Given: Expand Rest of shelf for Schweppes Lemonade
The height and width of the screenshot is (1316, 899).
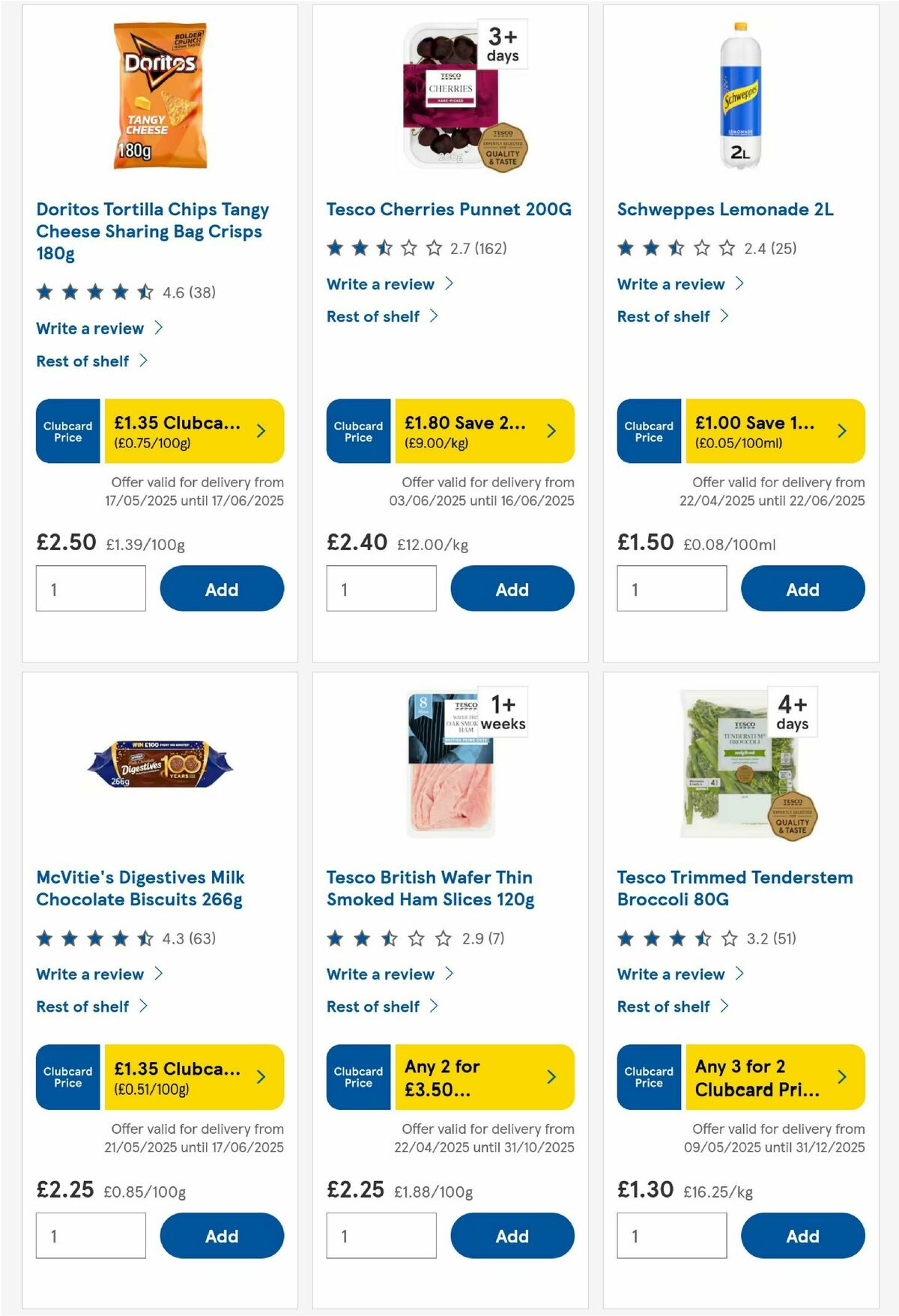Looking at the screenshot, I should pos(664,316).
